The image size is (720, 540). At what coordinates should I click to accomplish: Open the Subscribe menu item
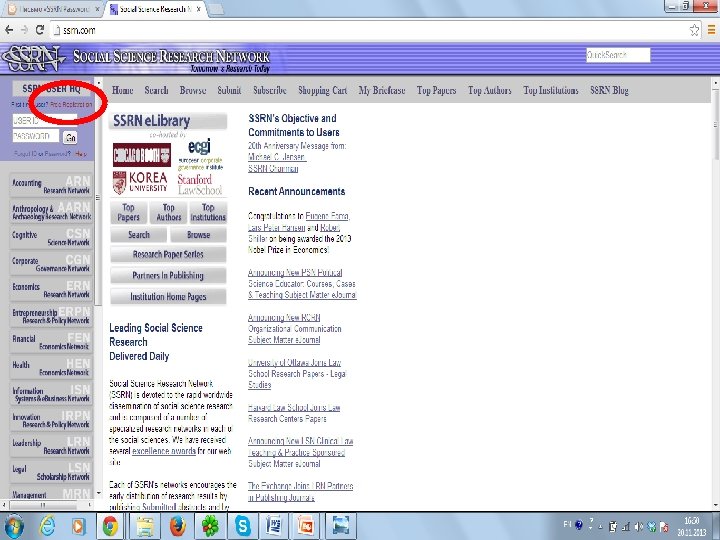[x=270, y=90]
